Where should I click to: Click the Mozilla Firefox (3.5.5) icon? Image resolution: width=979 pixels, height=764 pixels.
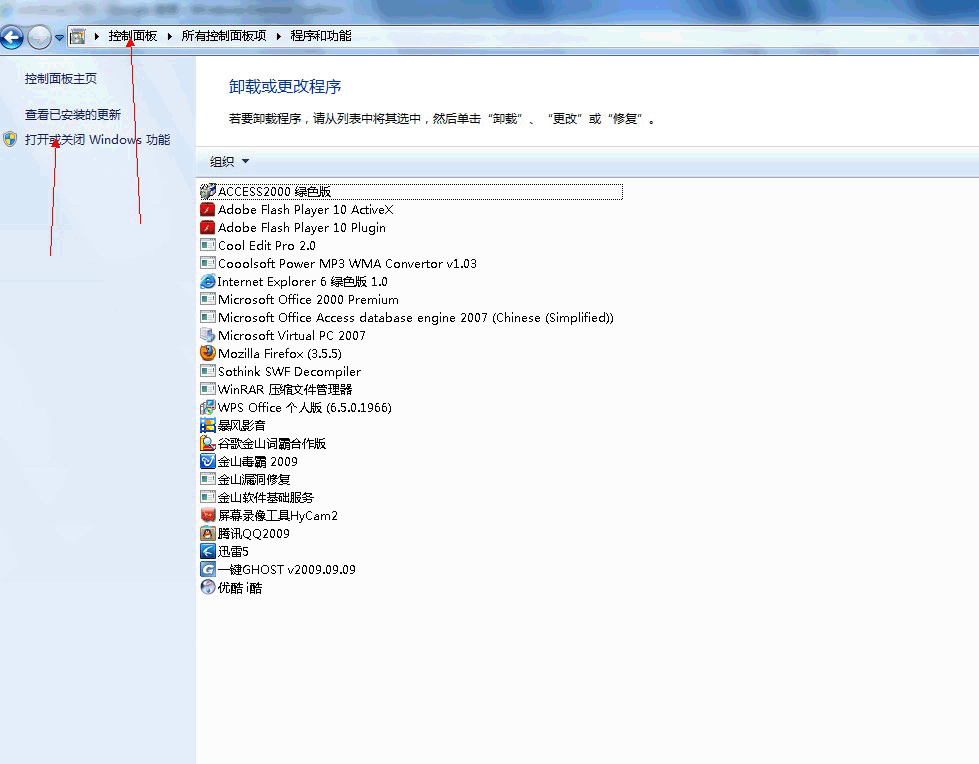coord(208,353)
